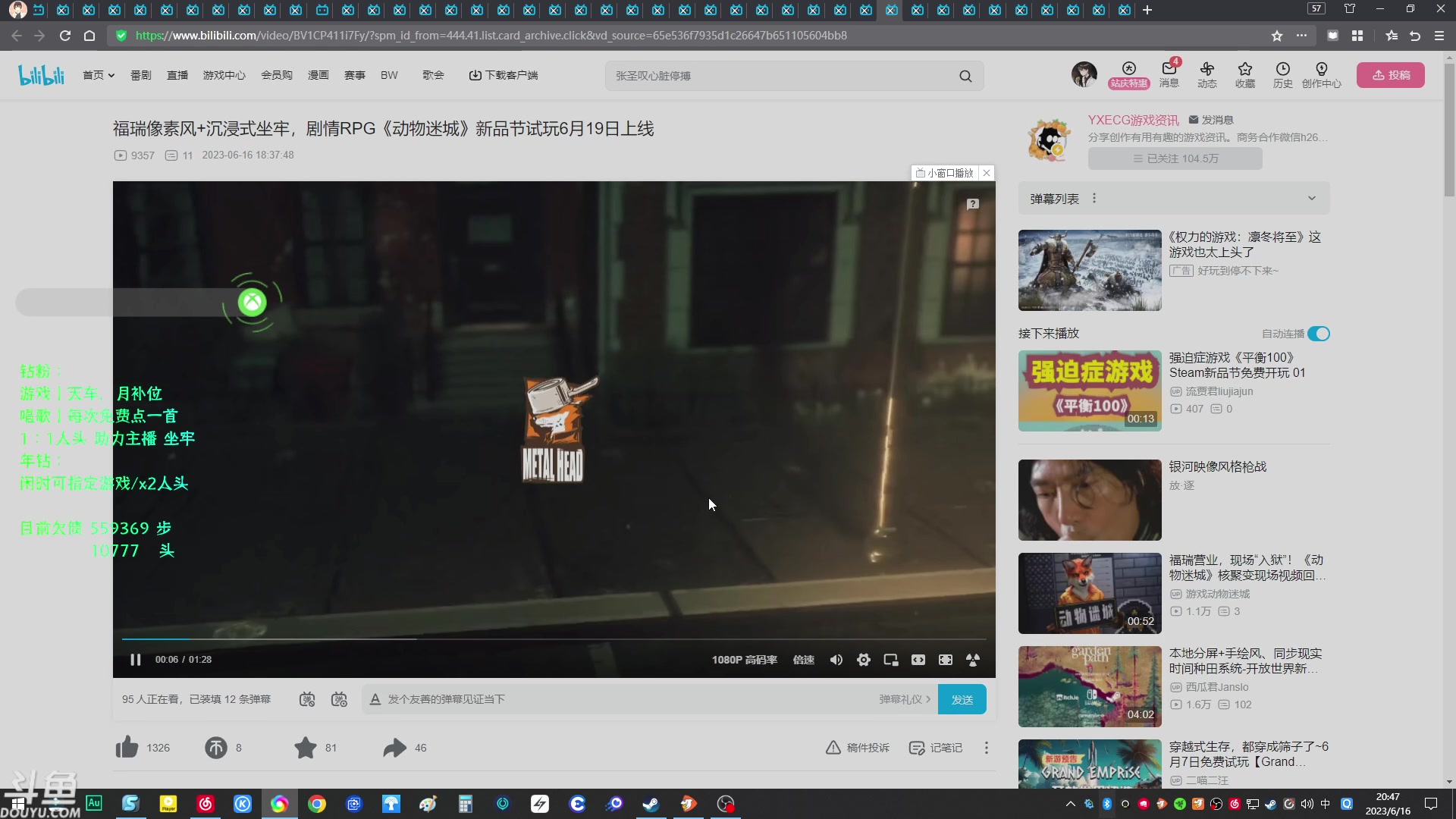Screen dimensions: 1456x819
Task: Click the pink 投稿 upload button
Action: (1390, 75)
